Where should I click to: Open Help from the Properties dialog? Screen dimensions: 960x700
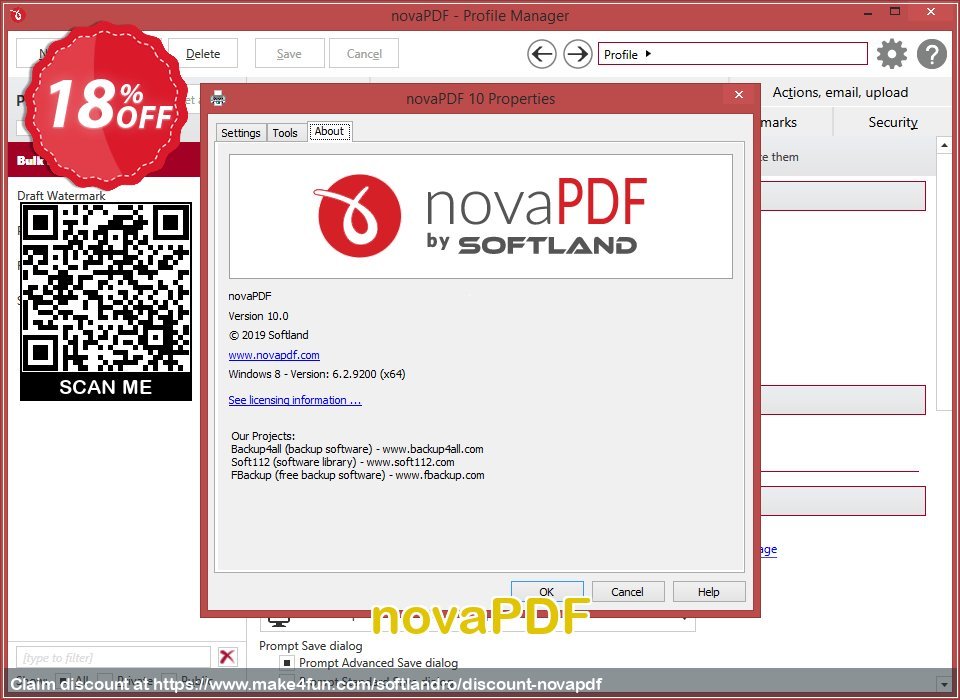point(708,592)
